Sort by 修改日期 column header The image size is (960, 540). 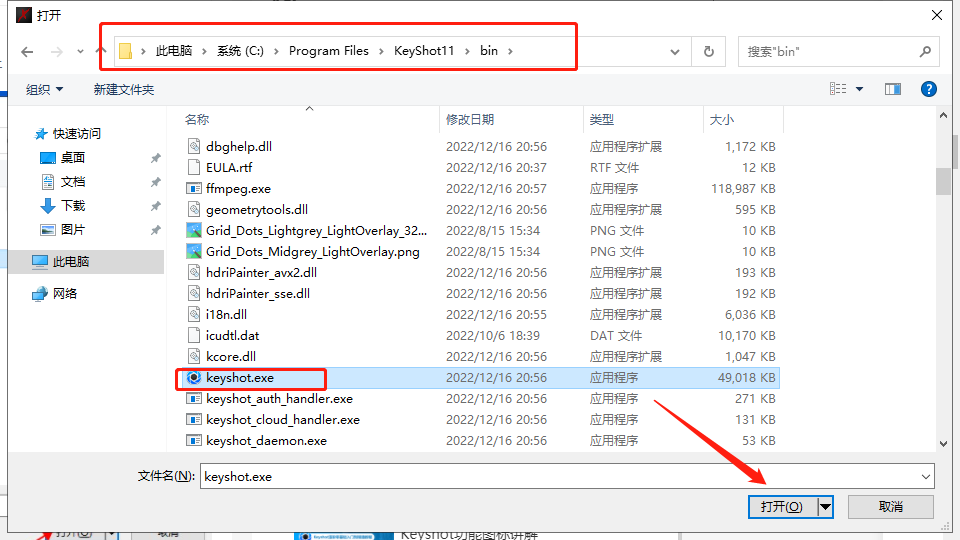512,119
